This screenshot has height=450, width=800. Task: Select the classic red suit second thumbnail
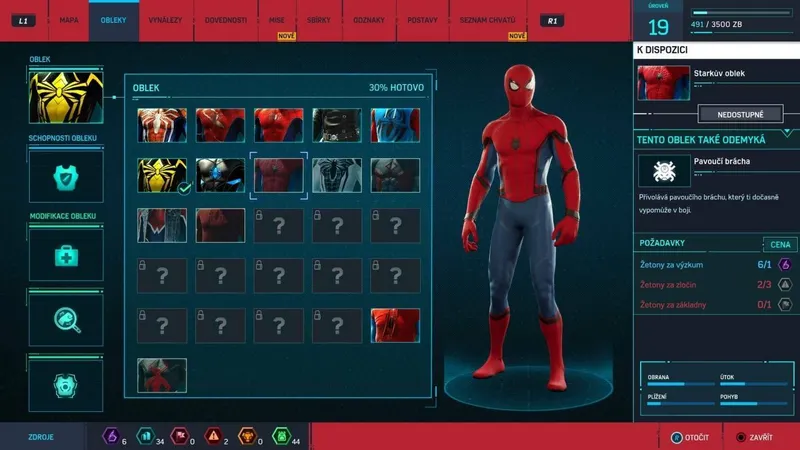pos(220,125)
